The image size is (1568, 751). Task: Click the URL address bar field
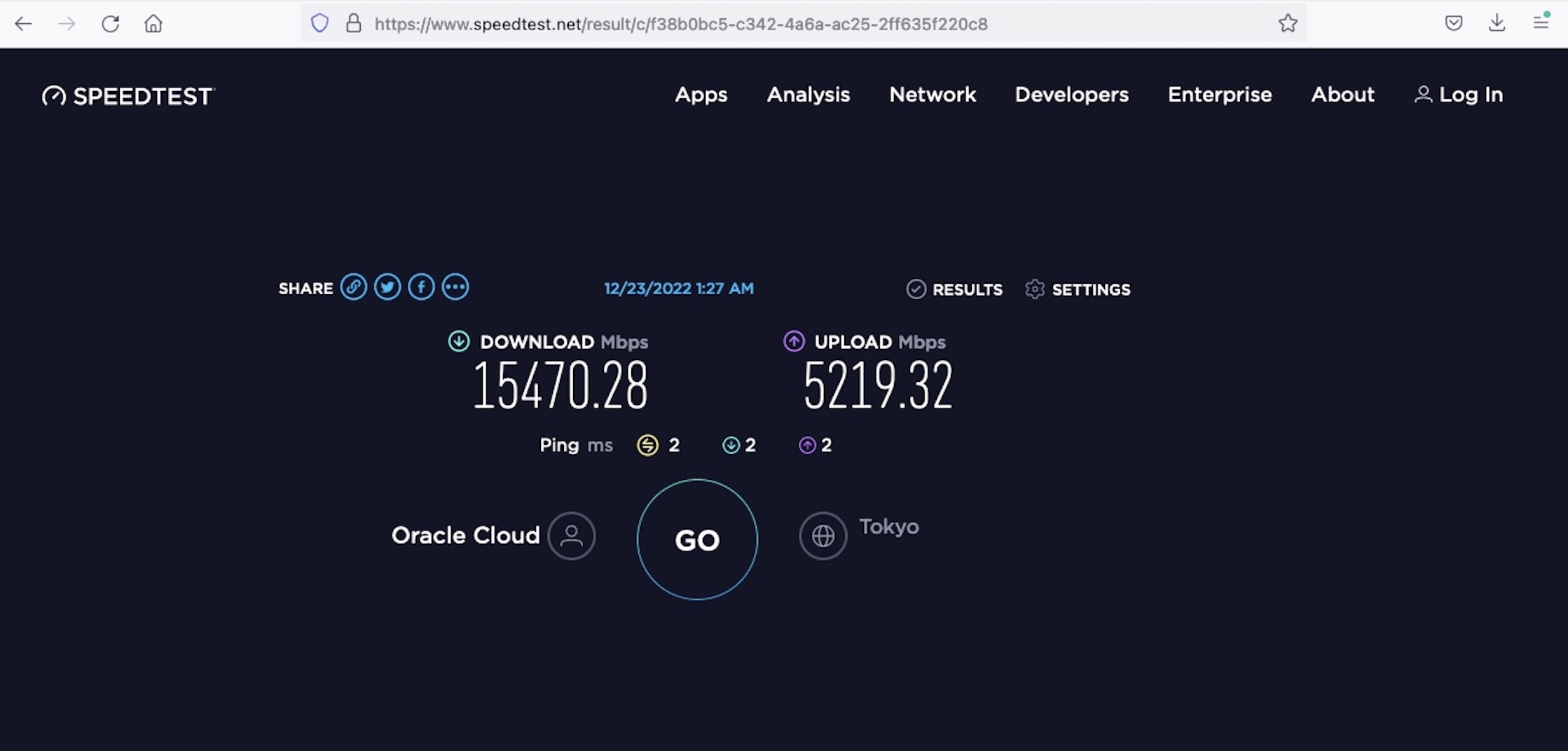[771, 24]
